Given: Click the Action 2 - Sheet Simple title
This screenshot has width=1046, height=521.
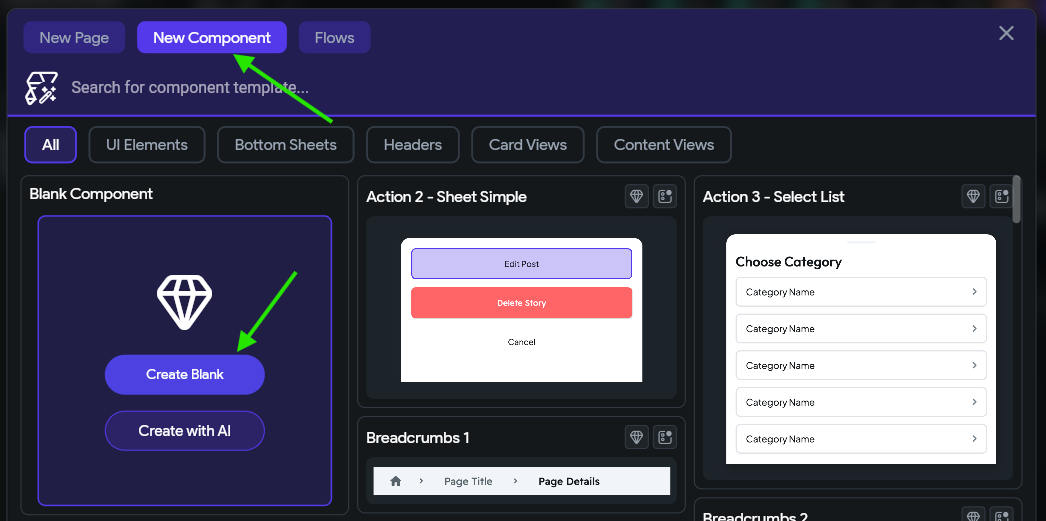Looking at the screenshot, I should 446,197.
